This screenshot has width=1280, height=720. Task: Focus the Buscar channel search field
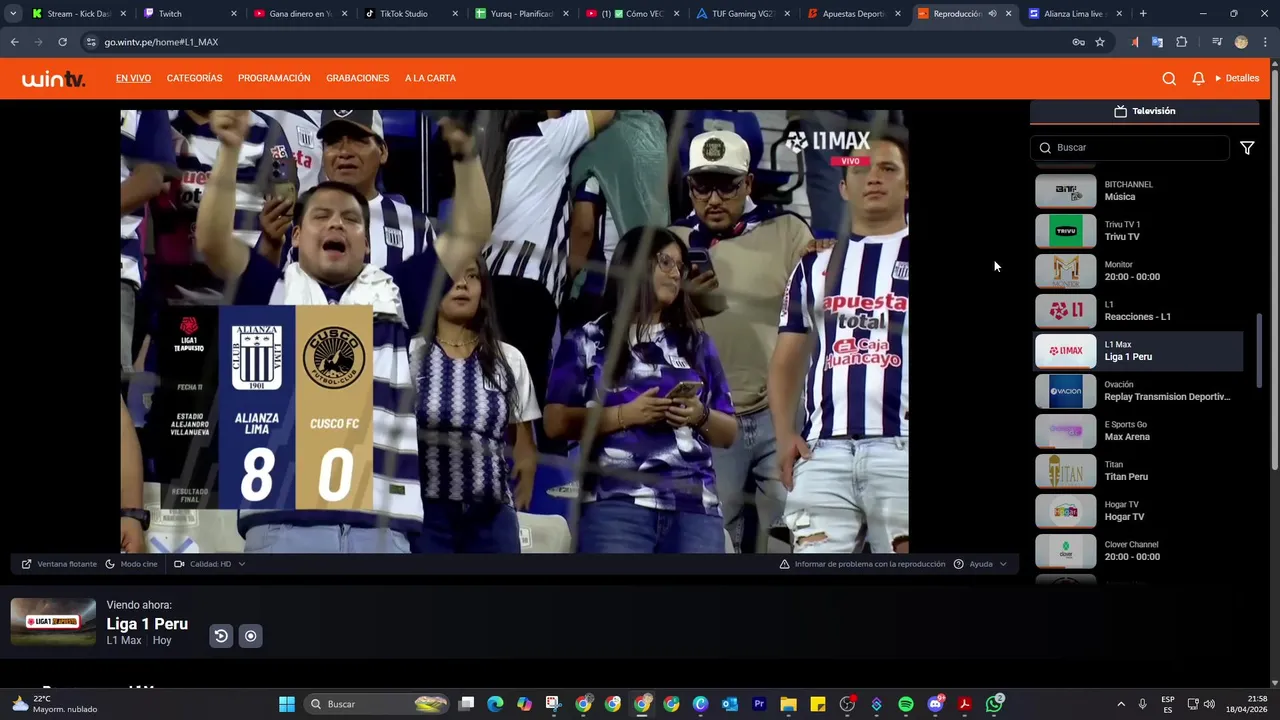tap(1130, 148)
